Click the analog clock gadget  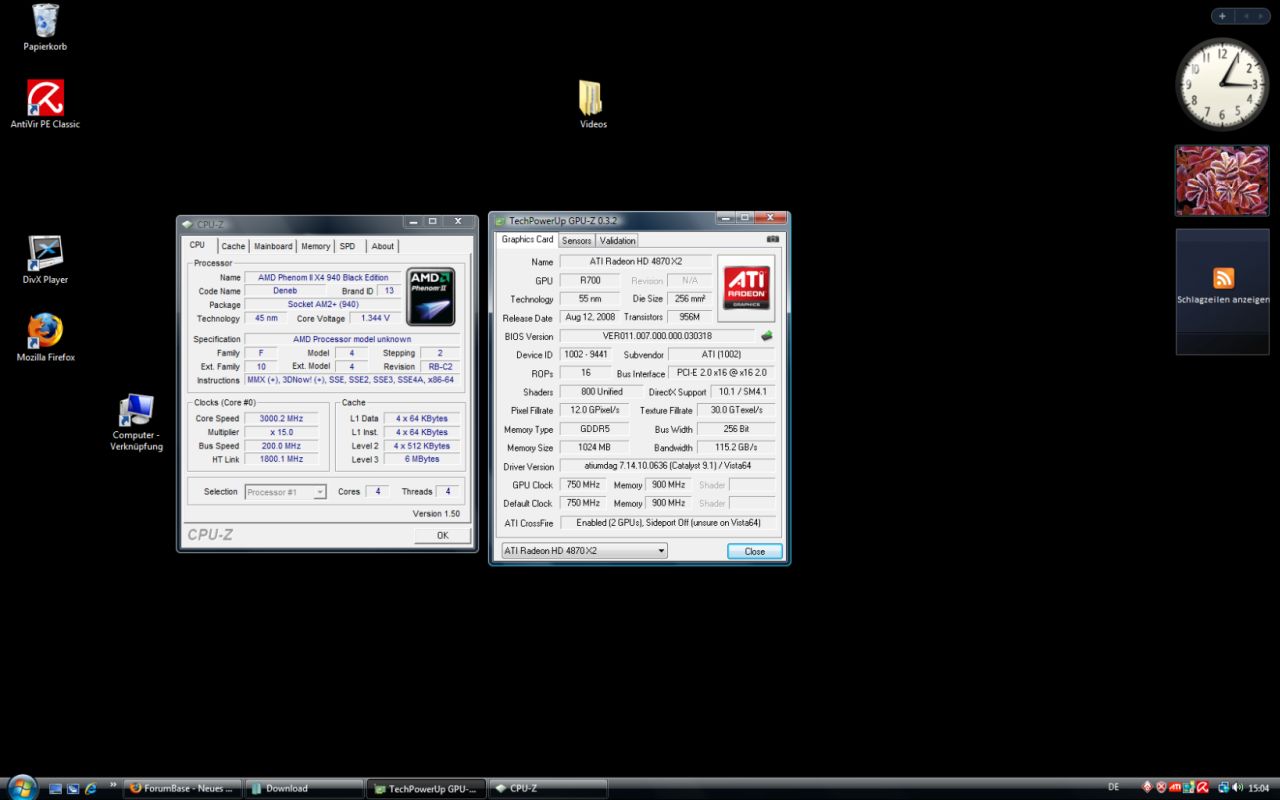tap(1222, 84)
